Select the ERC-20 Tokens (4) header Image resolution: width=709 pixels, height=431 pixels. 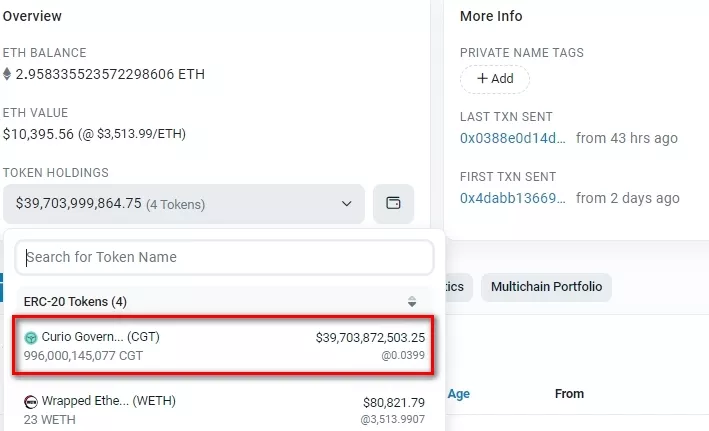75,302
